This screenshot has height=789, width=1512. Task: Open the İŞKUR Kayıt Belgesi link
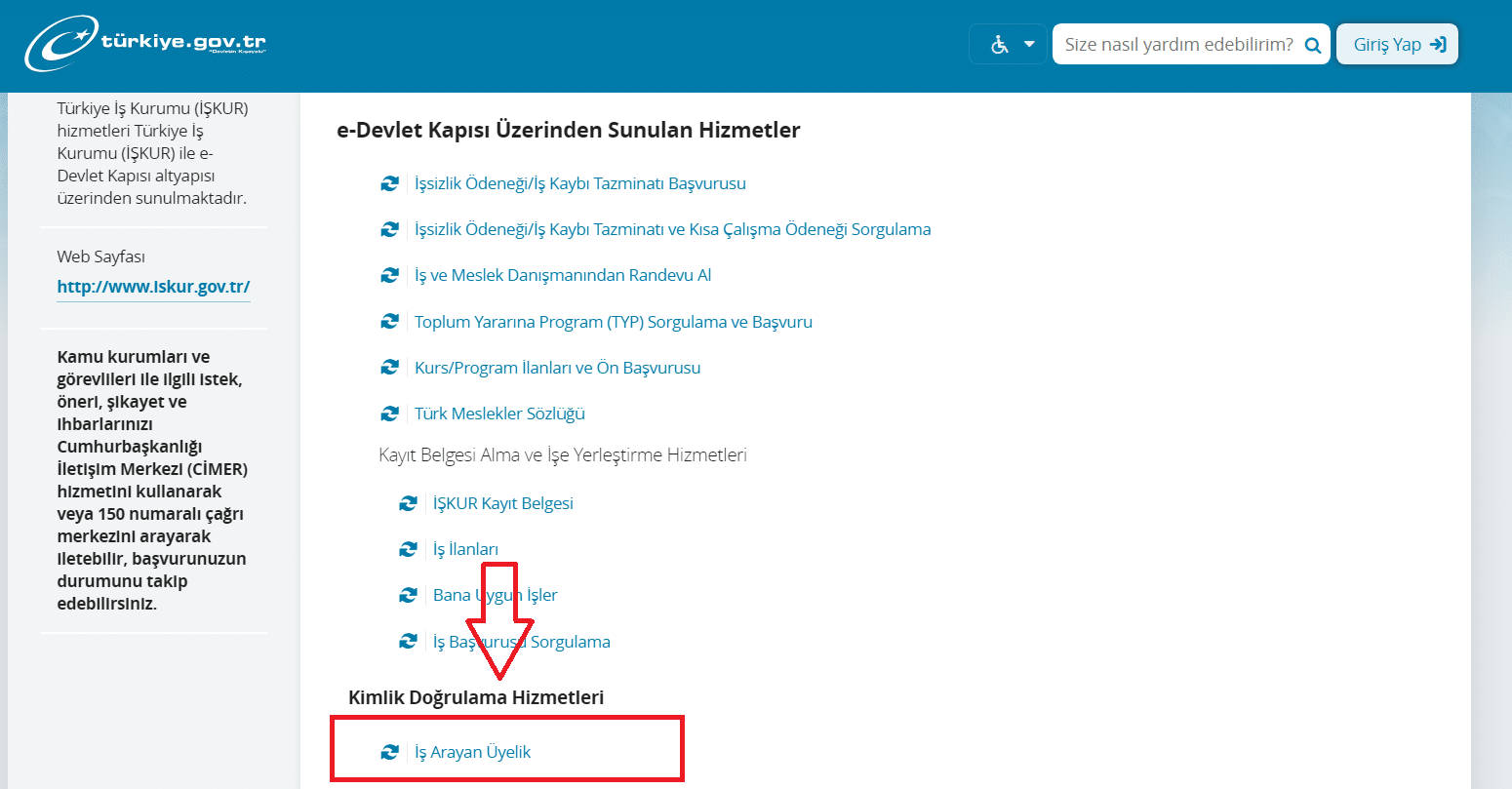pyautogui.click(x=503, y=503)
